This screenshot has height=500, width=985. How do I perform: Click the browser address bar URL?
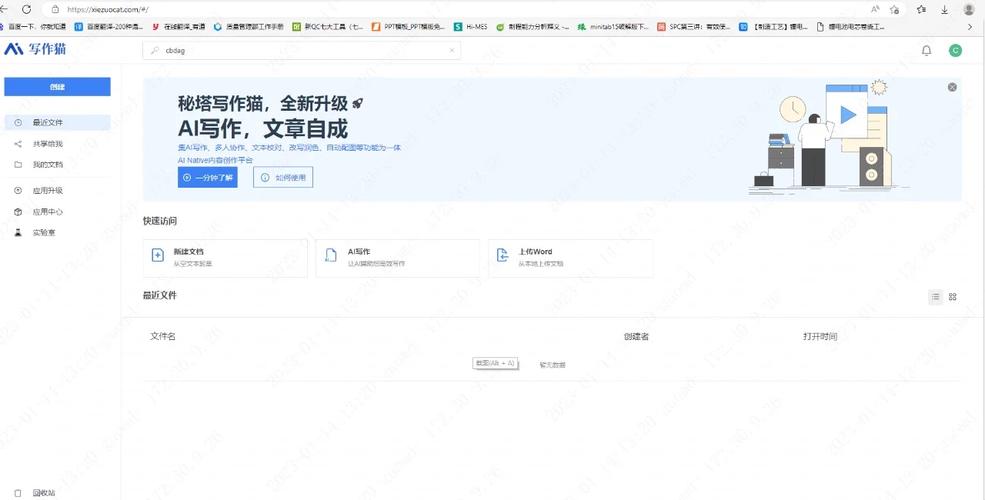[x=107, y=9]
